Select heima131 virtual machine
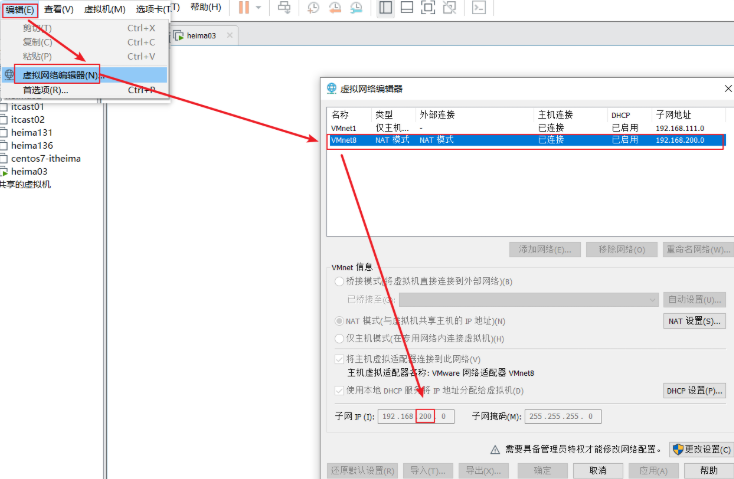The height and width of the screenshot is (479, 734). coord(31,133)
